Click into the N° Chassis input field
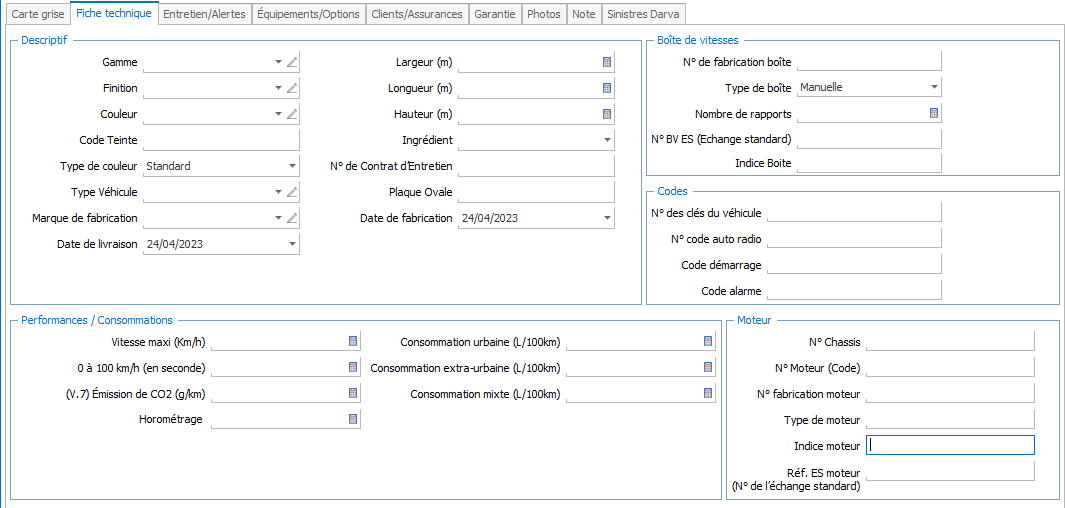1065x508 pixels. (x=949, y=342)
